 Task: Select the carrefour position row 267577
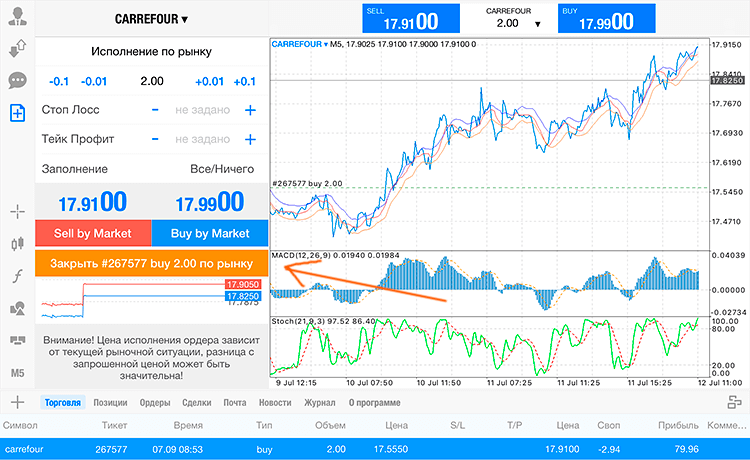(375, 449)
